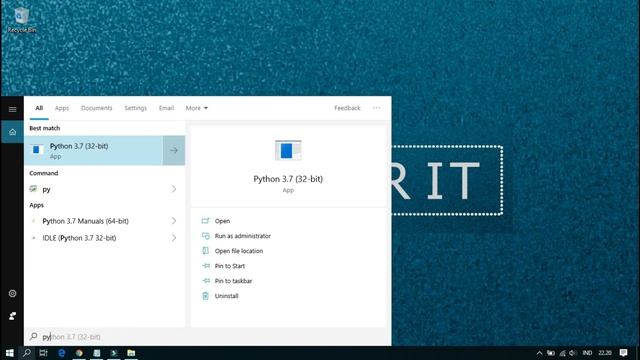This screenshot has height=360, width=640.
Task: Switch to the Email tab
Action: tap(167, 108)
